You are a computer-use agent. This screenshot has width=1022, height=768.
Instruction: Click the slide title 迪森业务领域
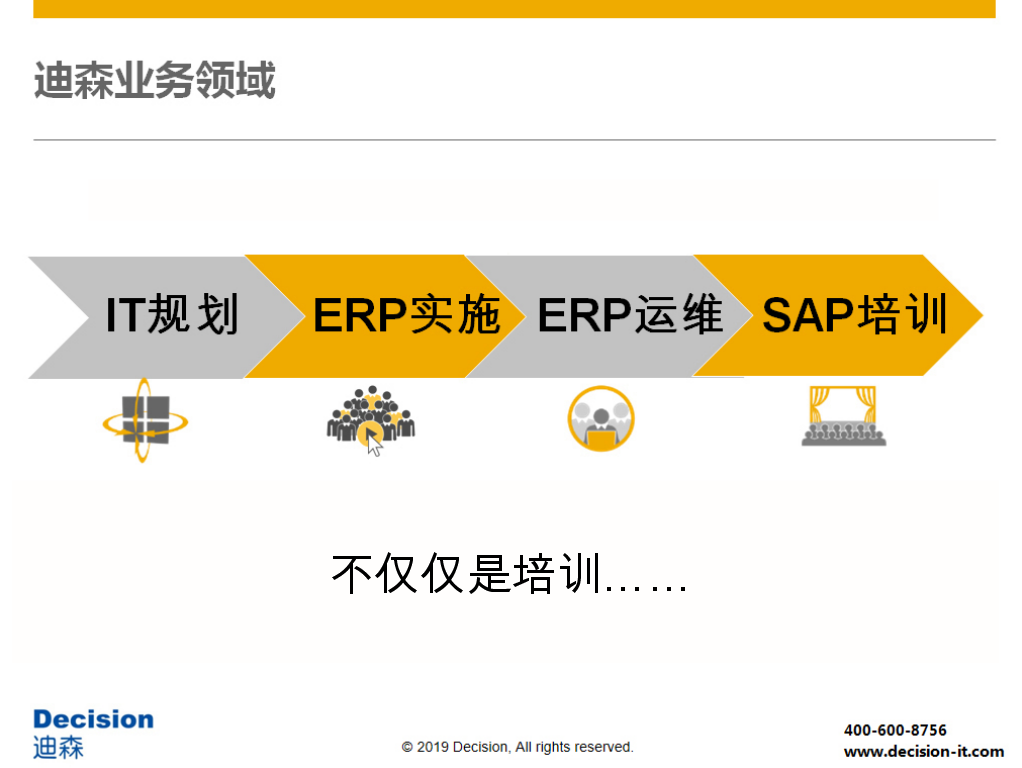(x=154, y=81)
